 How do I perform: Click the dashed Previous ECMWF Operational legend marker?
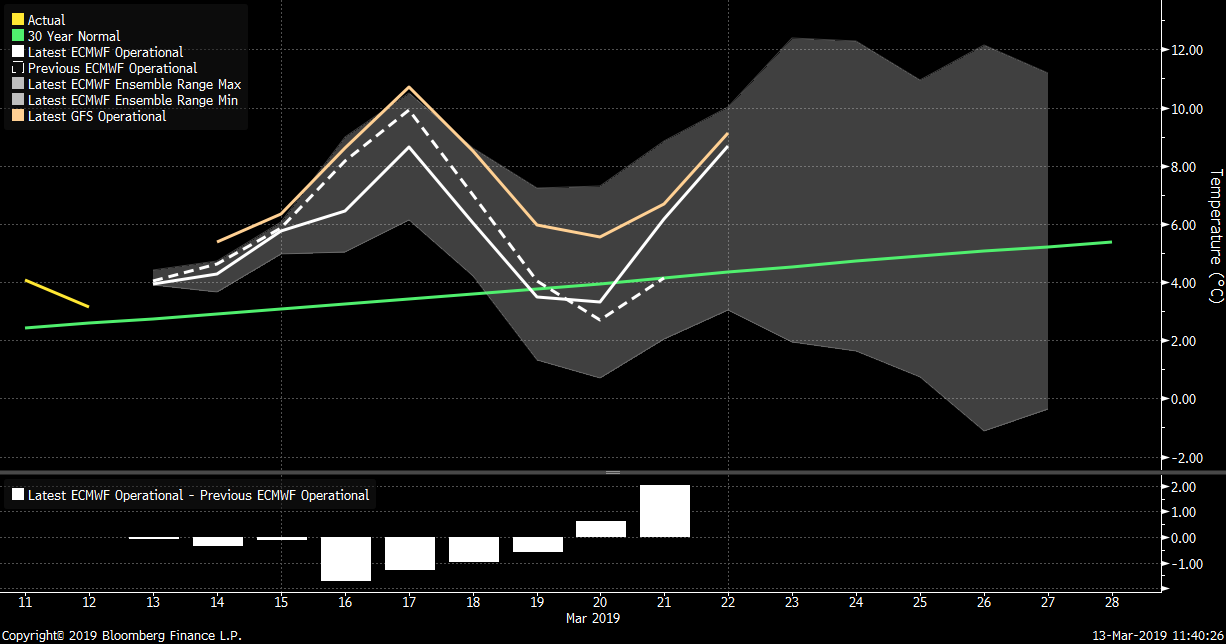(x=17, y=68)
